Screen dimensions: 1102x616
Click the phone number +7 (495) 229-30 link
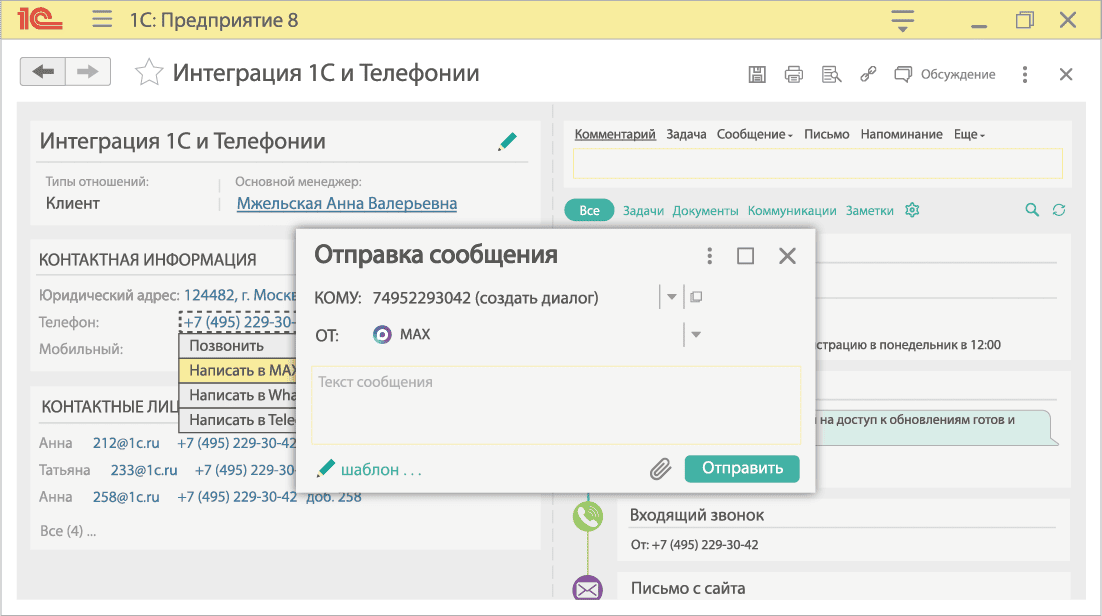pos(239,322)
